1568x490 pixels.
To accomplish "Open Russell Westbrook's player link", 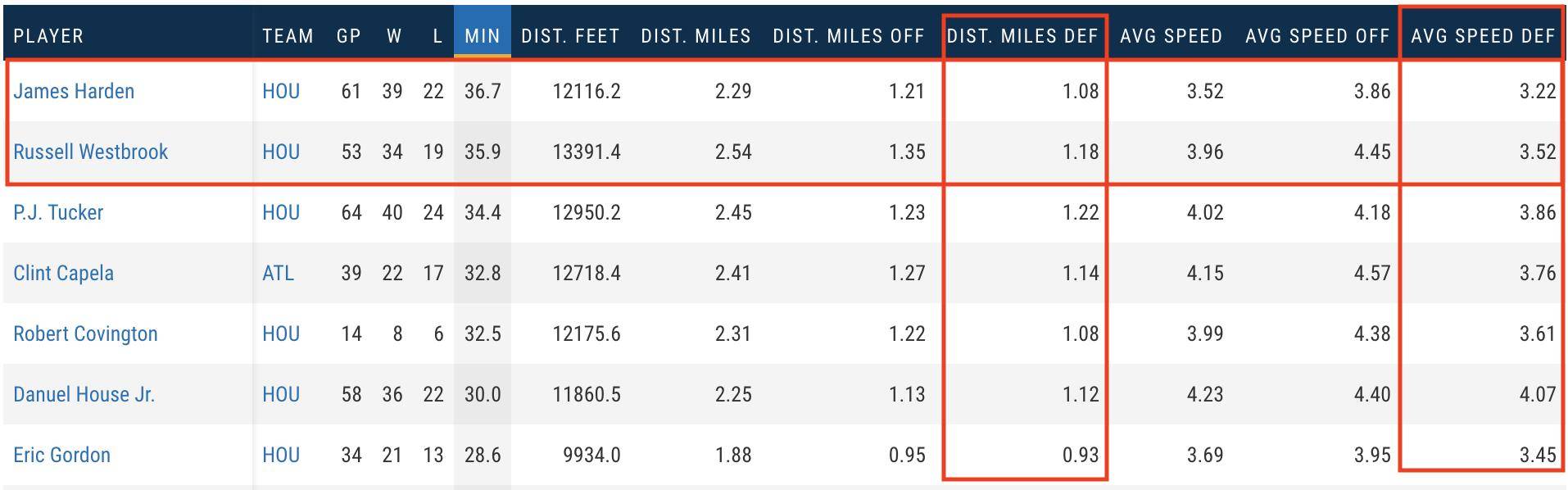I will [90, 152].
